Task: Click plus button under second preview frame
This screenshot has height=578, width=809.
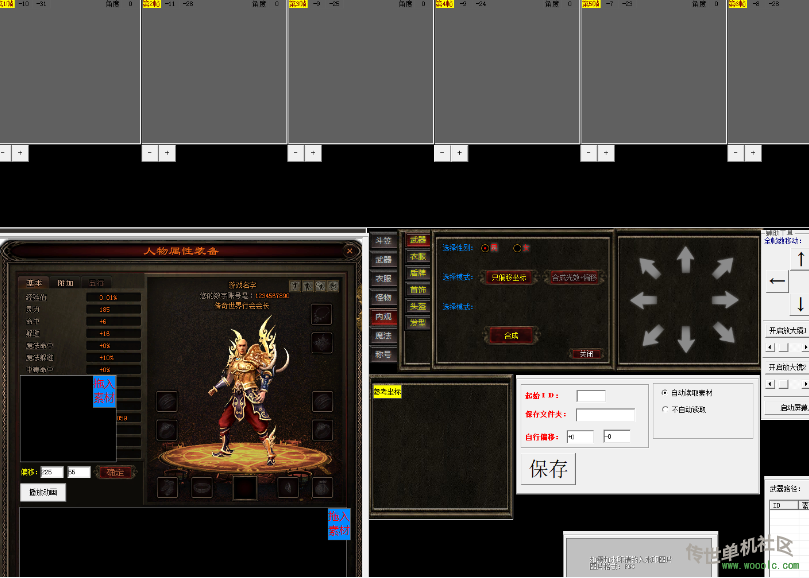Action: pyautogui.click(x=167, y=153)
